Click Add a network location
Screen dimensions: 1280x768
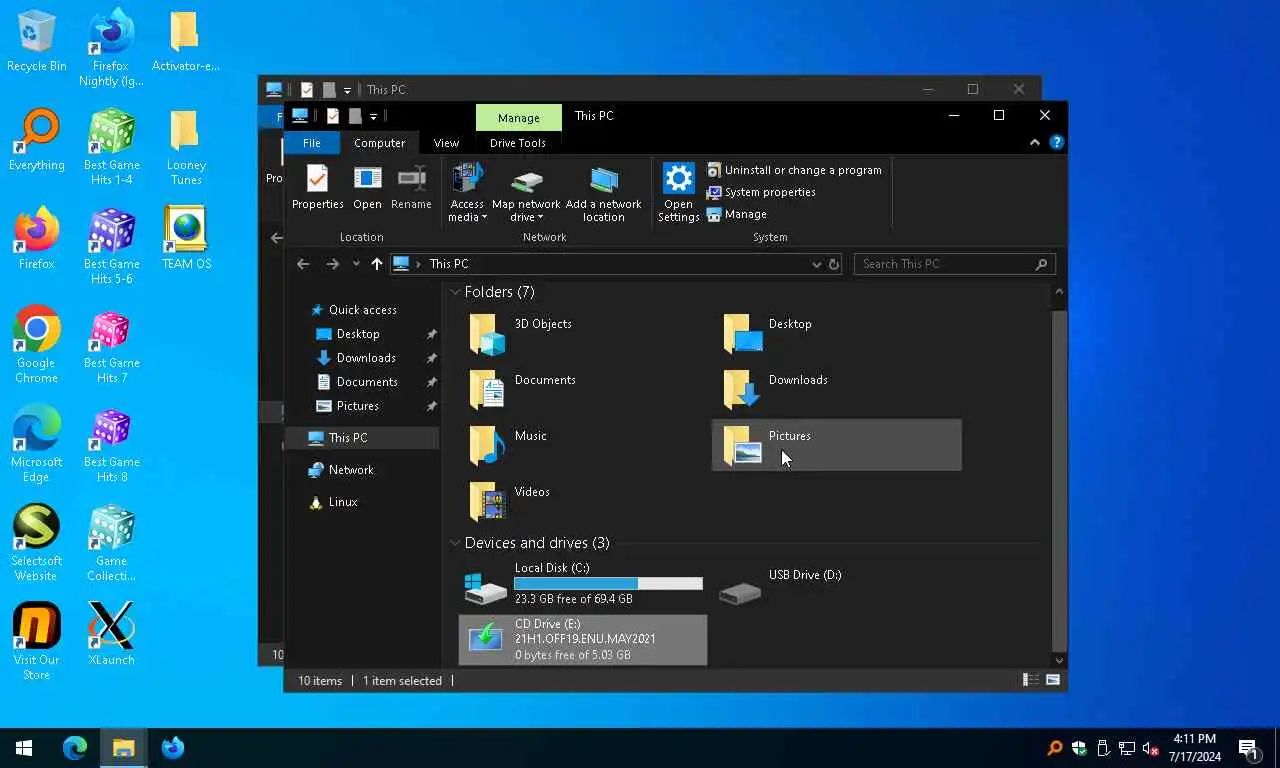point(603,193)
